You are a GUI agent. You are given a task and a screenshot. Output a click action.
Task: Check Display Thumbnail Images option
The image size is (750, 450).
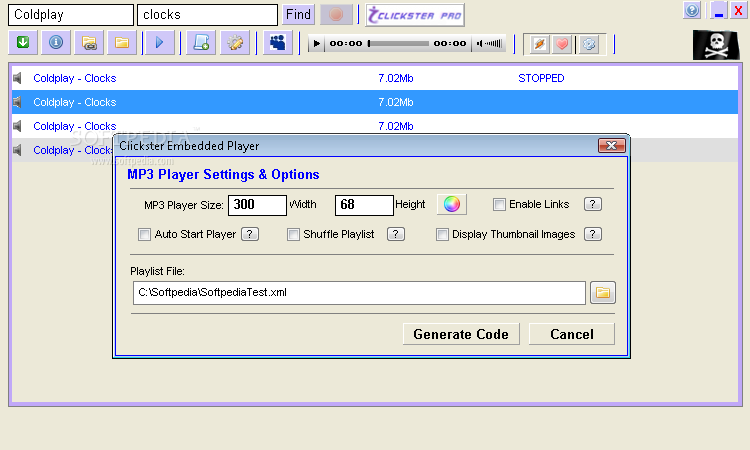click(x=442, y=234)
